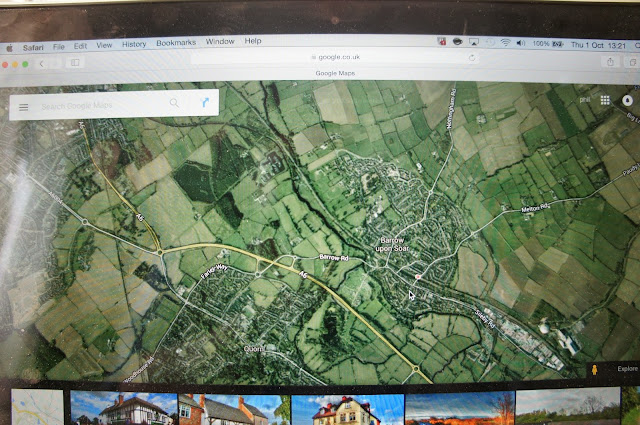640x425 pixels.
Task: Click the Sileby Rd label
Action: (x=485, y=318)
